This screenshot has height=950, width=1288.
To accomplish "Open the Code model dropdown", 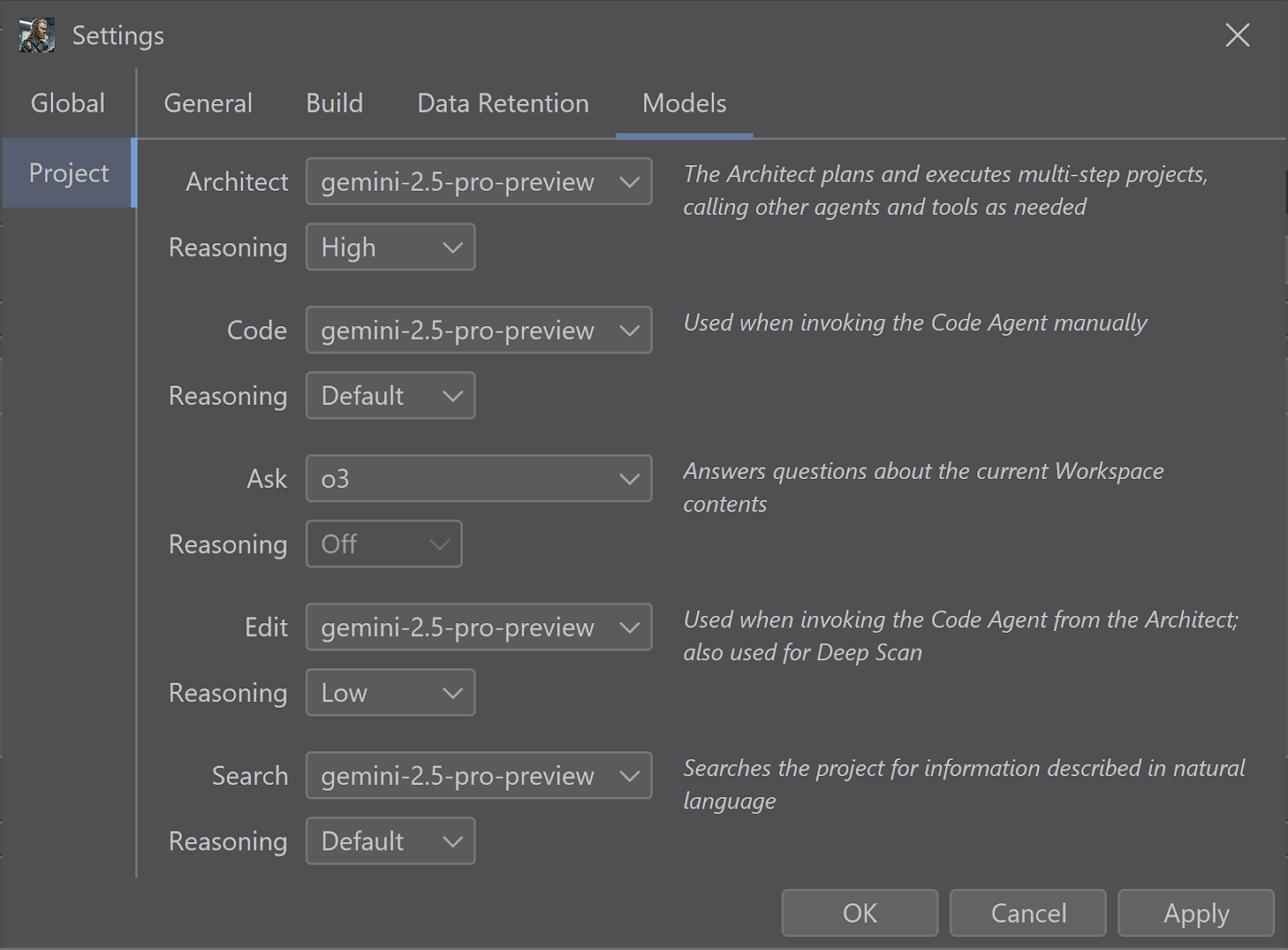I will coord(478,330).
